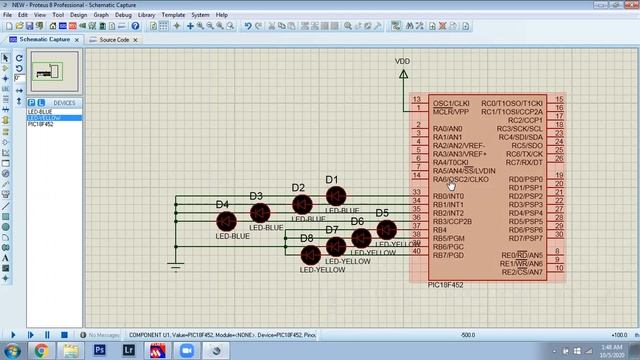This screenshot has width=640, height=360.
Task: Toggle the Wire Autorouter toolbar icon
Action: [396, 26]
